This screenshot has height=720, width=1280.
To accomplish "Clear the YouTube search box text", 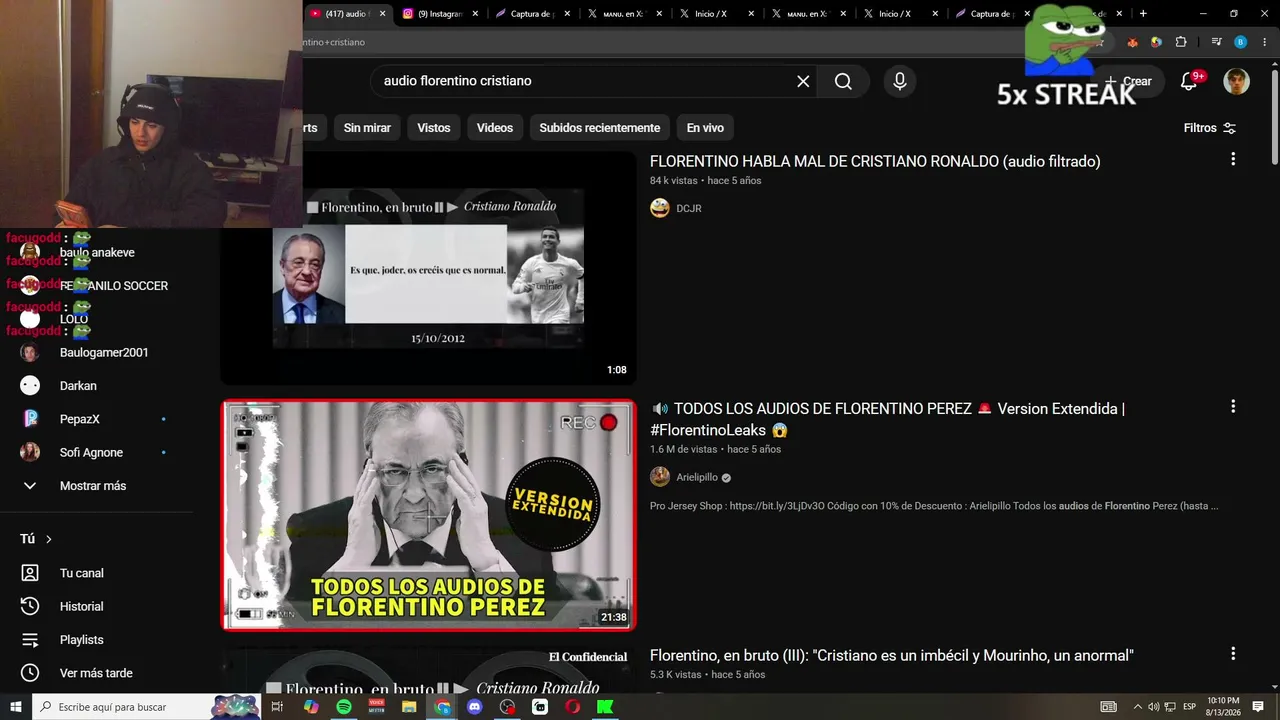I will 803,81.
